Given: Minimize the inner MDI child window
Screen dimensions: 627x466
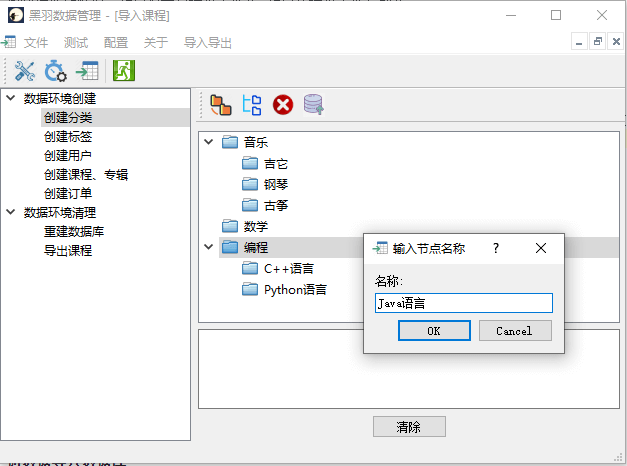Looking at the screenshot, I should (x=579, y=42).
